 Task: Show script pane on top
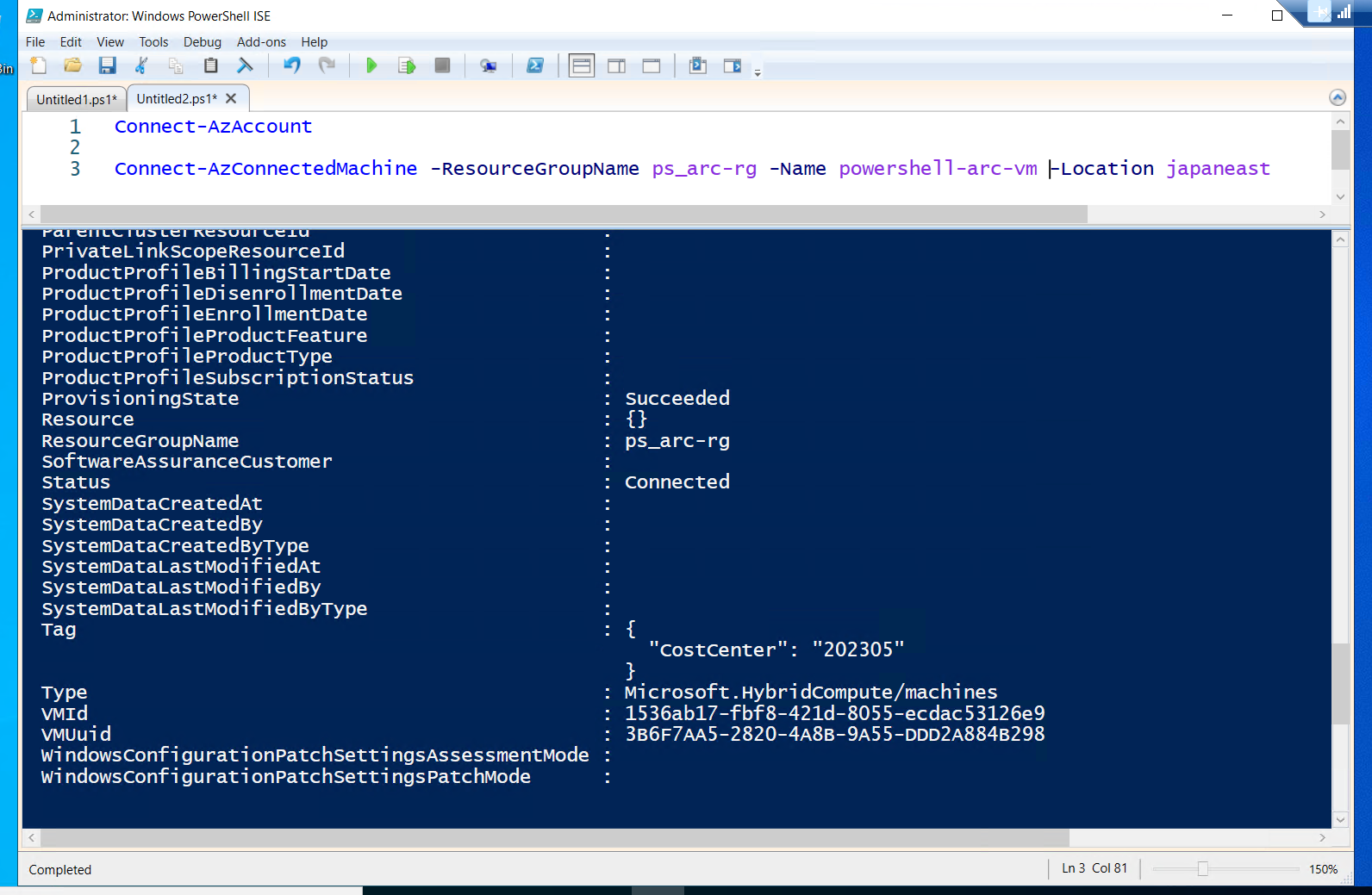click(582, 65)
